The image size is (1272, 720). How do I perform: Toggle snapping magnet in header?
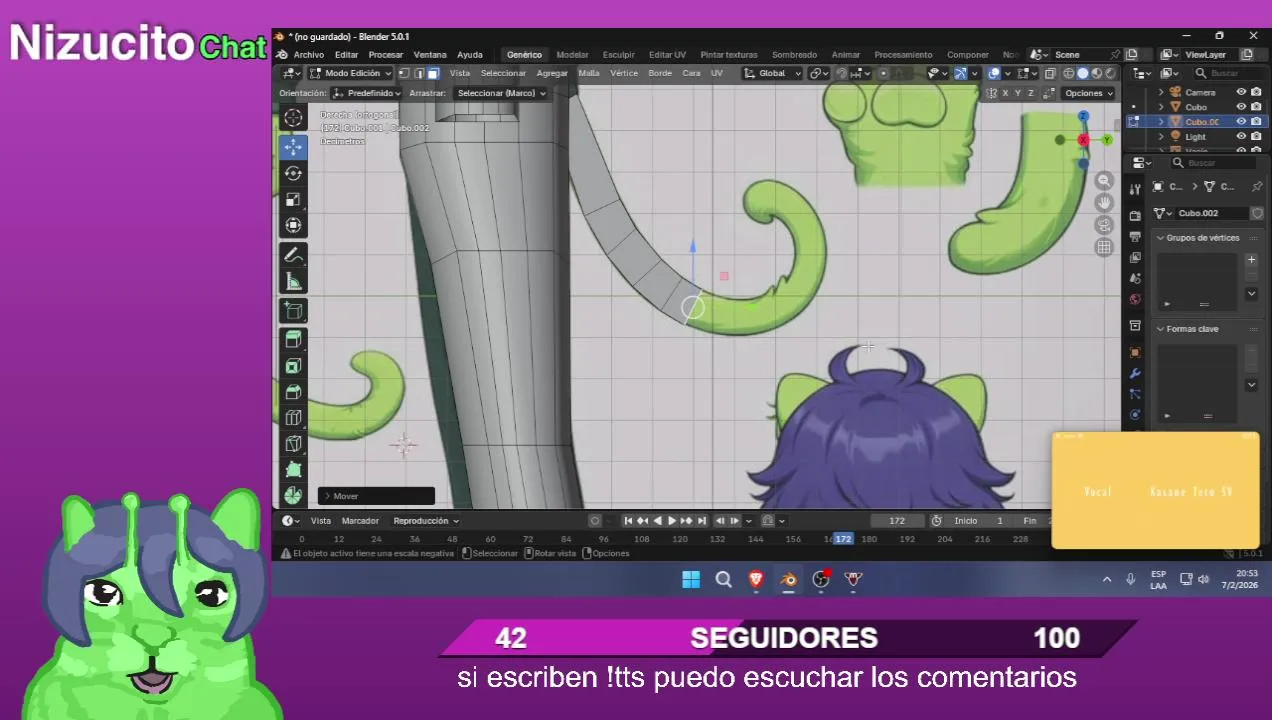pos(842,73)
